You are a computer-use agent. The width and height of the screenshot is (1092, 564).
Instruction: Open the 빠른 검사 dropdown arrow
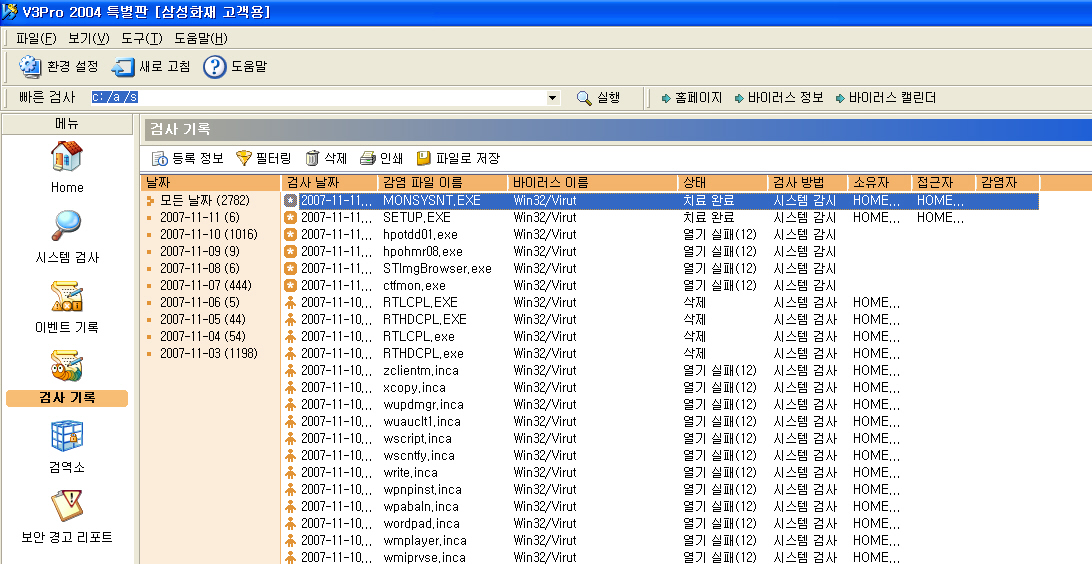click(x=553, y=97)
